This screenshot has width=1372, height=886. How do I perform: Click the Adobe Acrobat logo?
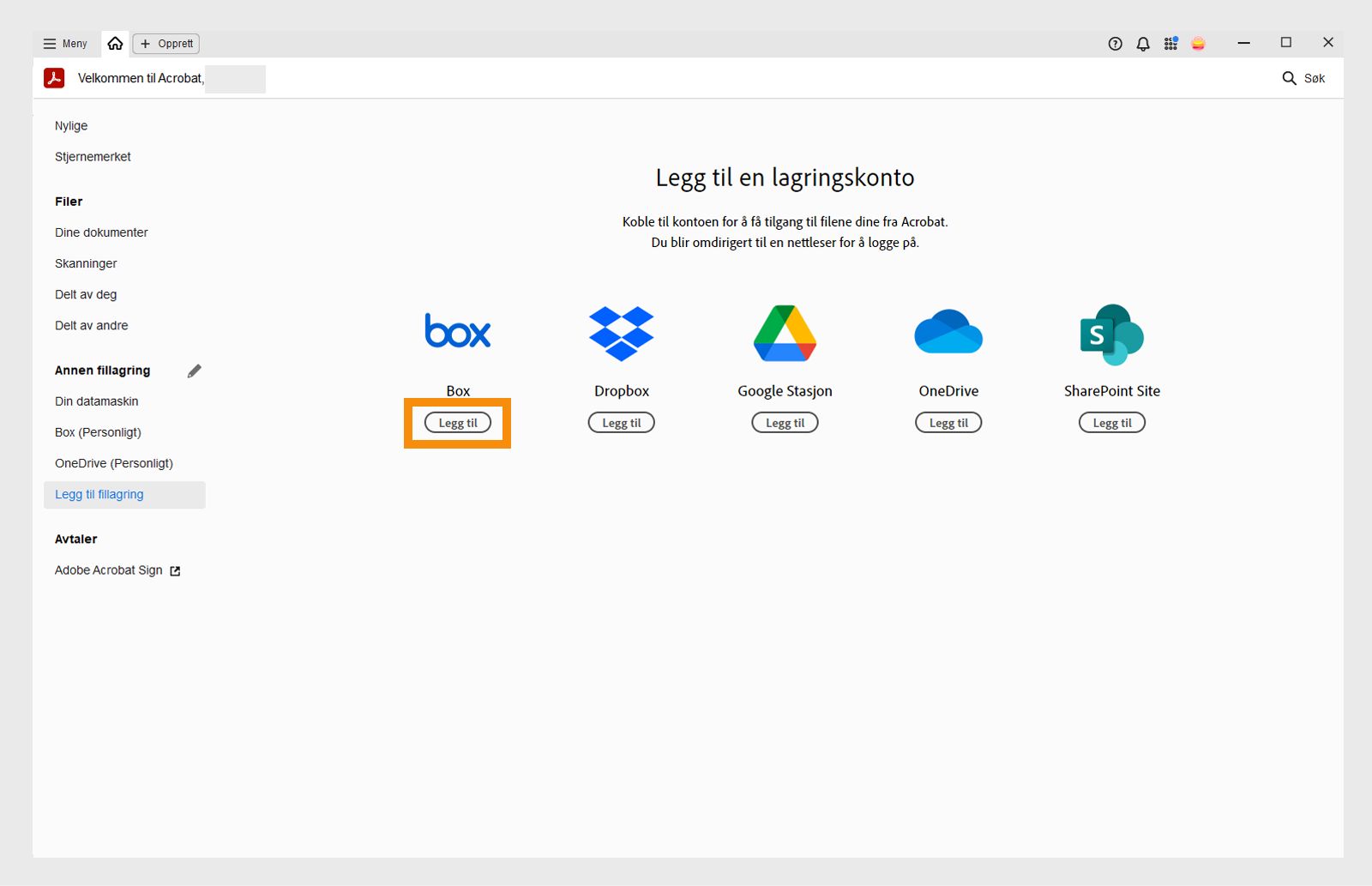click(x=55, y=78)
